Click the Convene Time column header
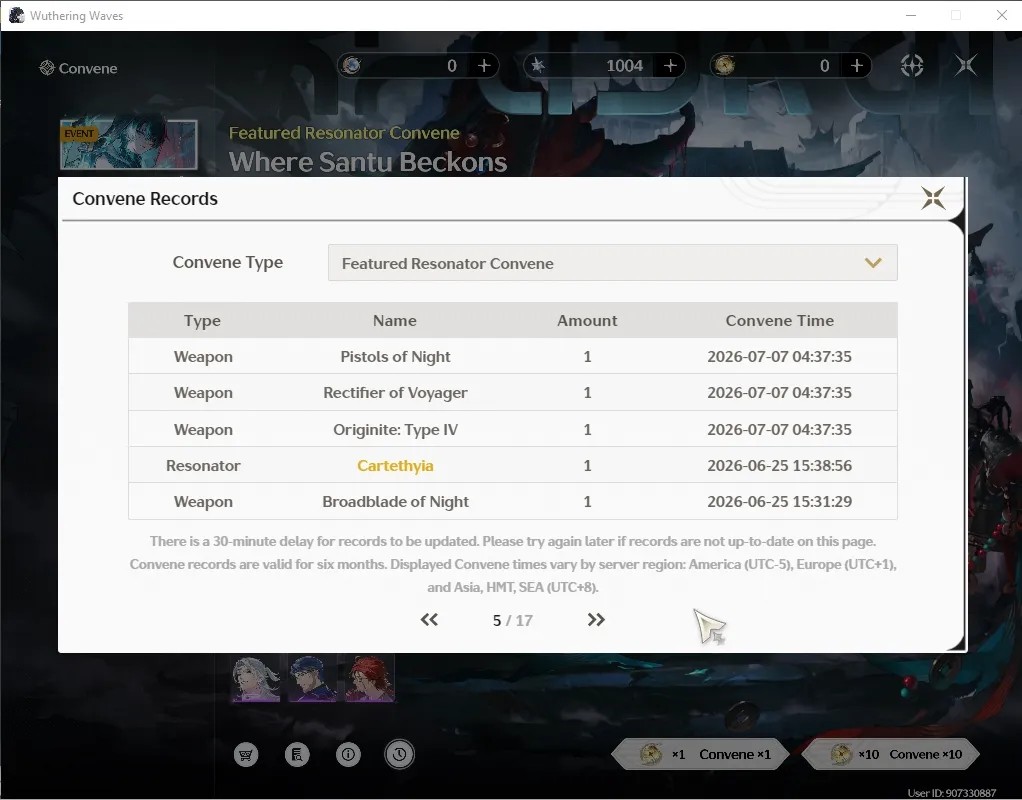This screenshot has height=800, width=1022. [780, 320]
